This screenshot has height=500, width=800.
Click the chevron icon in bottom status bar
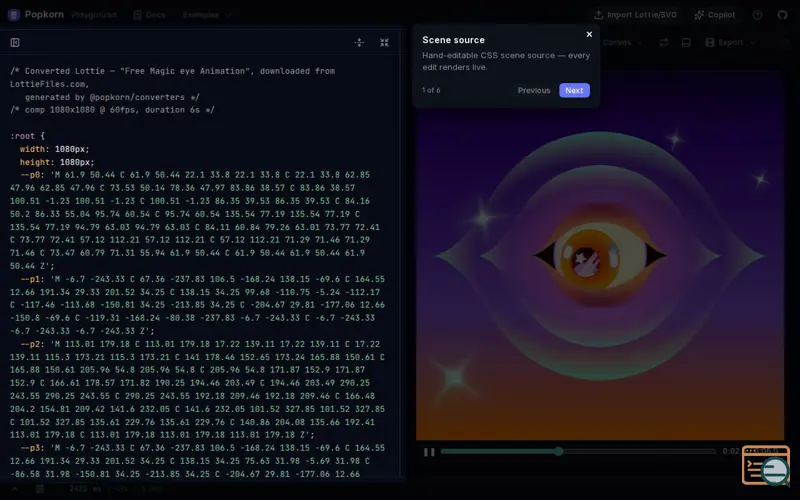pyautogui.click(x=15, y=489)
